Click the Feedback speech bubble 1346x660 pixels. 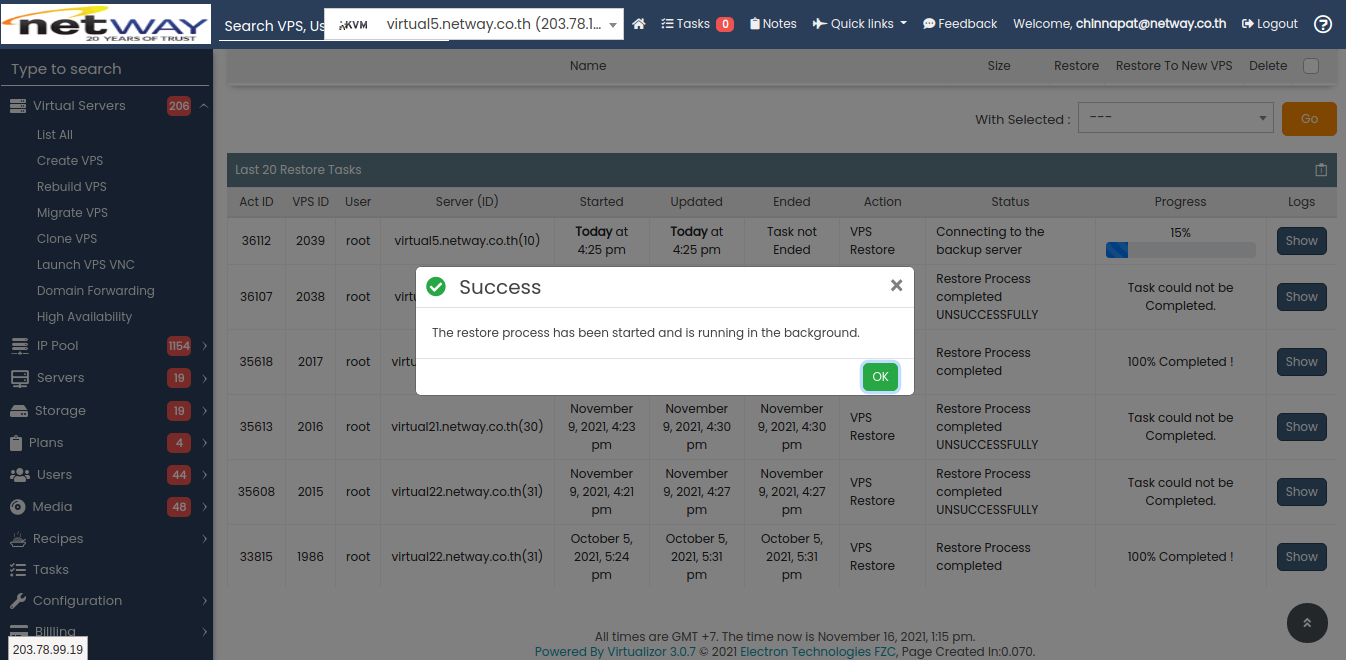[x=959, y=24]
